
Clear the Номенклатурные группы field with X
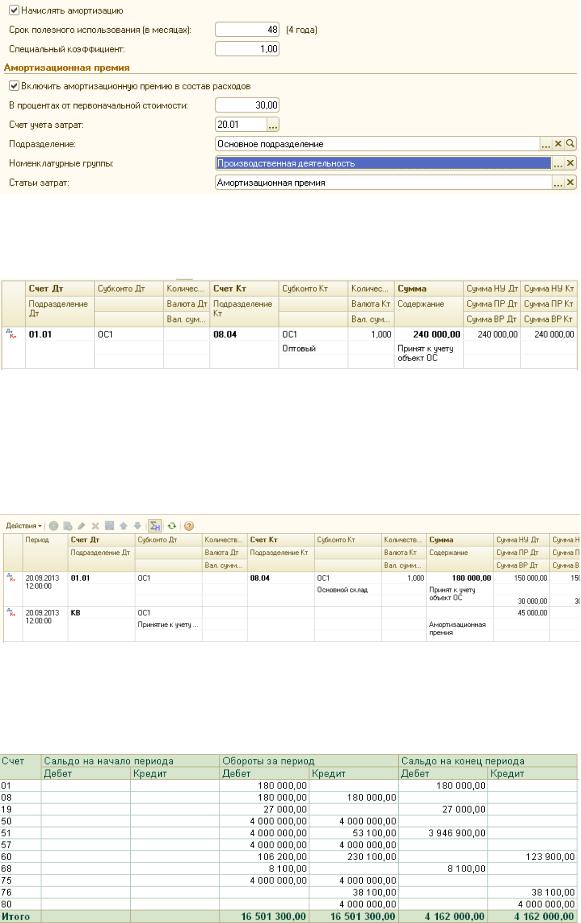[570, 164]
